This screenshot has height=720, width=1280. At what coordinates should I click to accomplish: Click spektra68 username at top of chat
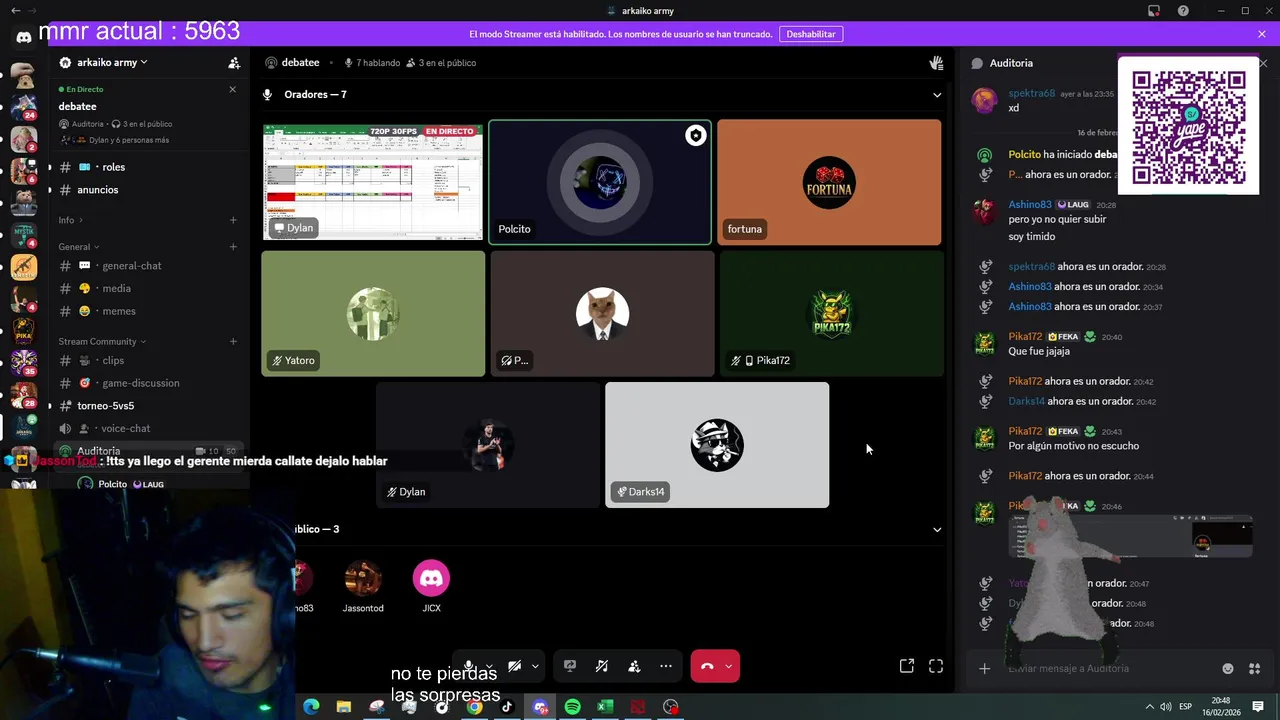pos(1032,93)
